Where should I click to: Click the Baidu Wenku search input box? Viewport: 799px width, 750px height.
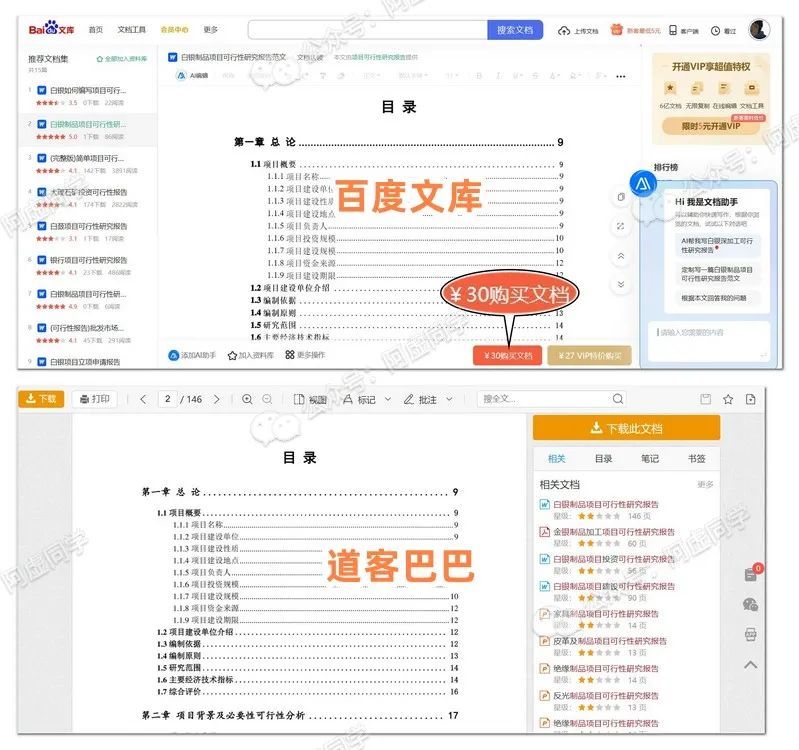point(367,30)
